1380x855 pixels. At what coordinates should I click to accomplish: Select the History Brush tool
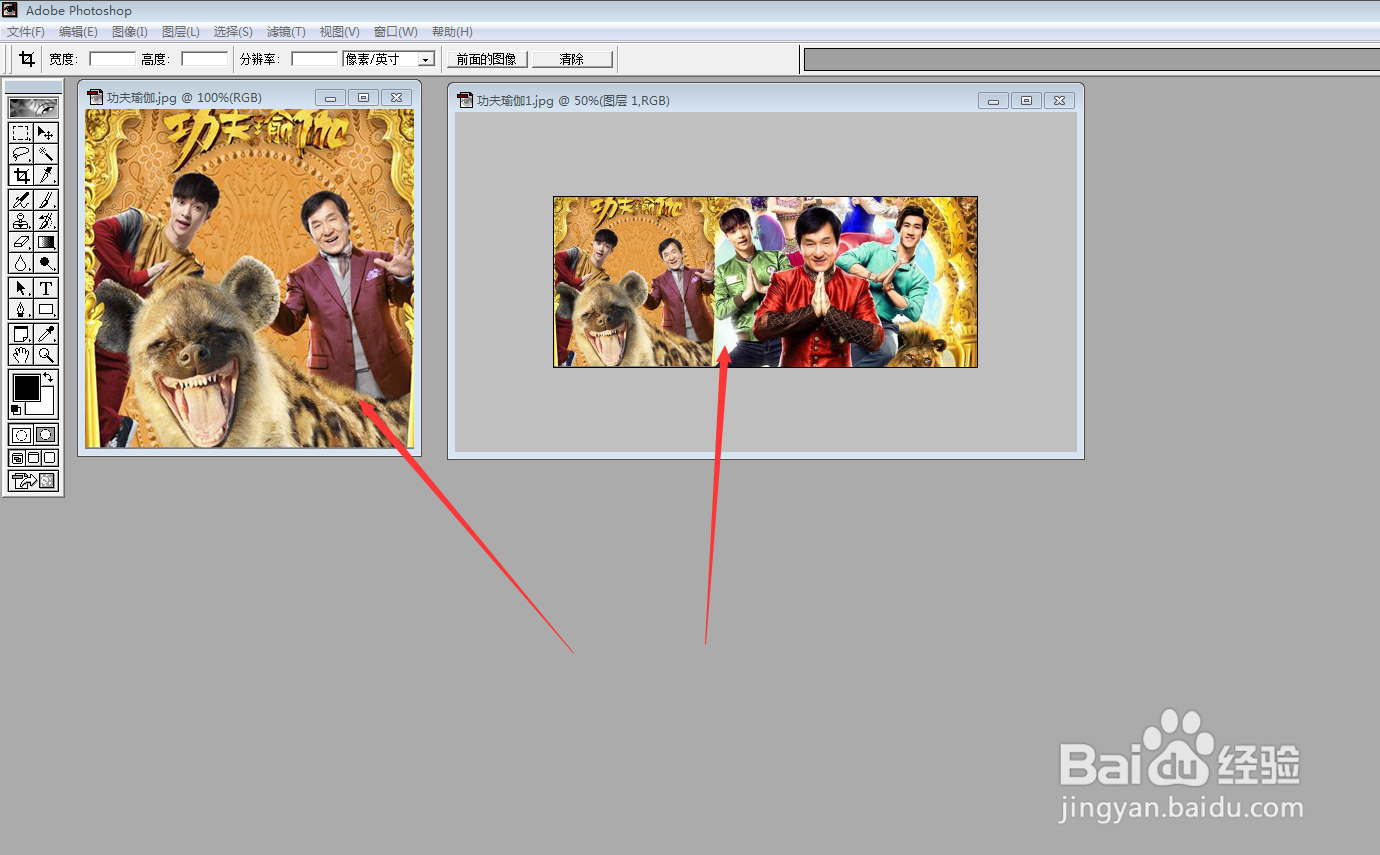[46, 221]
